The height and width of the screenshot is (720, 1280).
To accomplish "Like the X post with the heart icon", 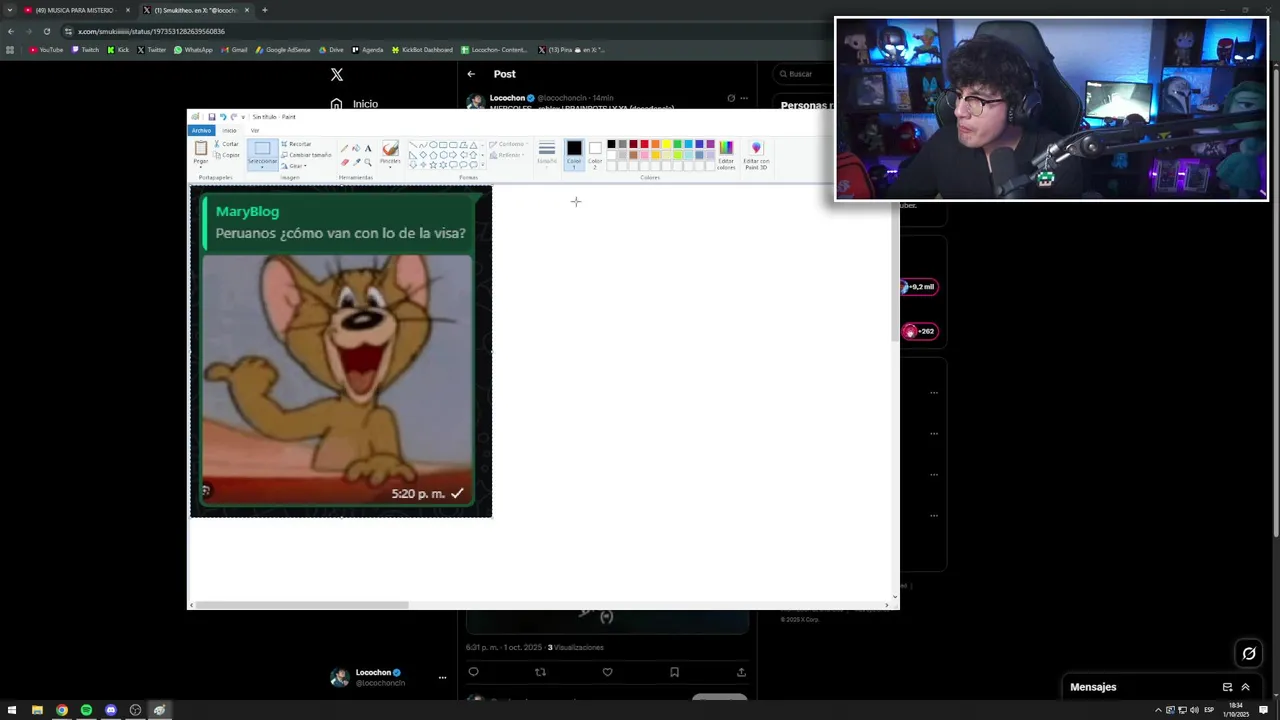I will pos(607,672).
